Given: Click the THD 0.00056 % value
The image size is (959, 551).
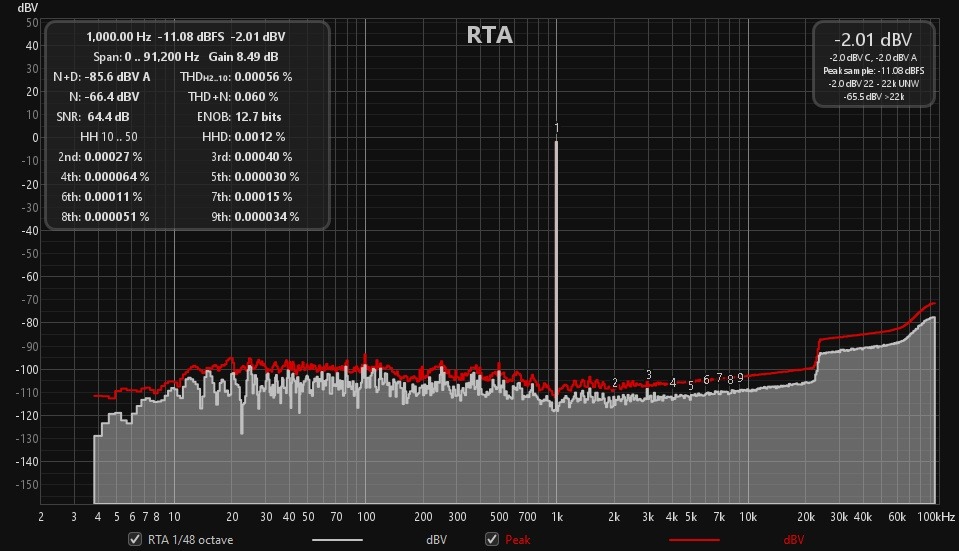Looking at the screenshot, I should (x=263, y=77).
